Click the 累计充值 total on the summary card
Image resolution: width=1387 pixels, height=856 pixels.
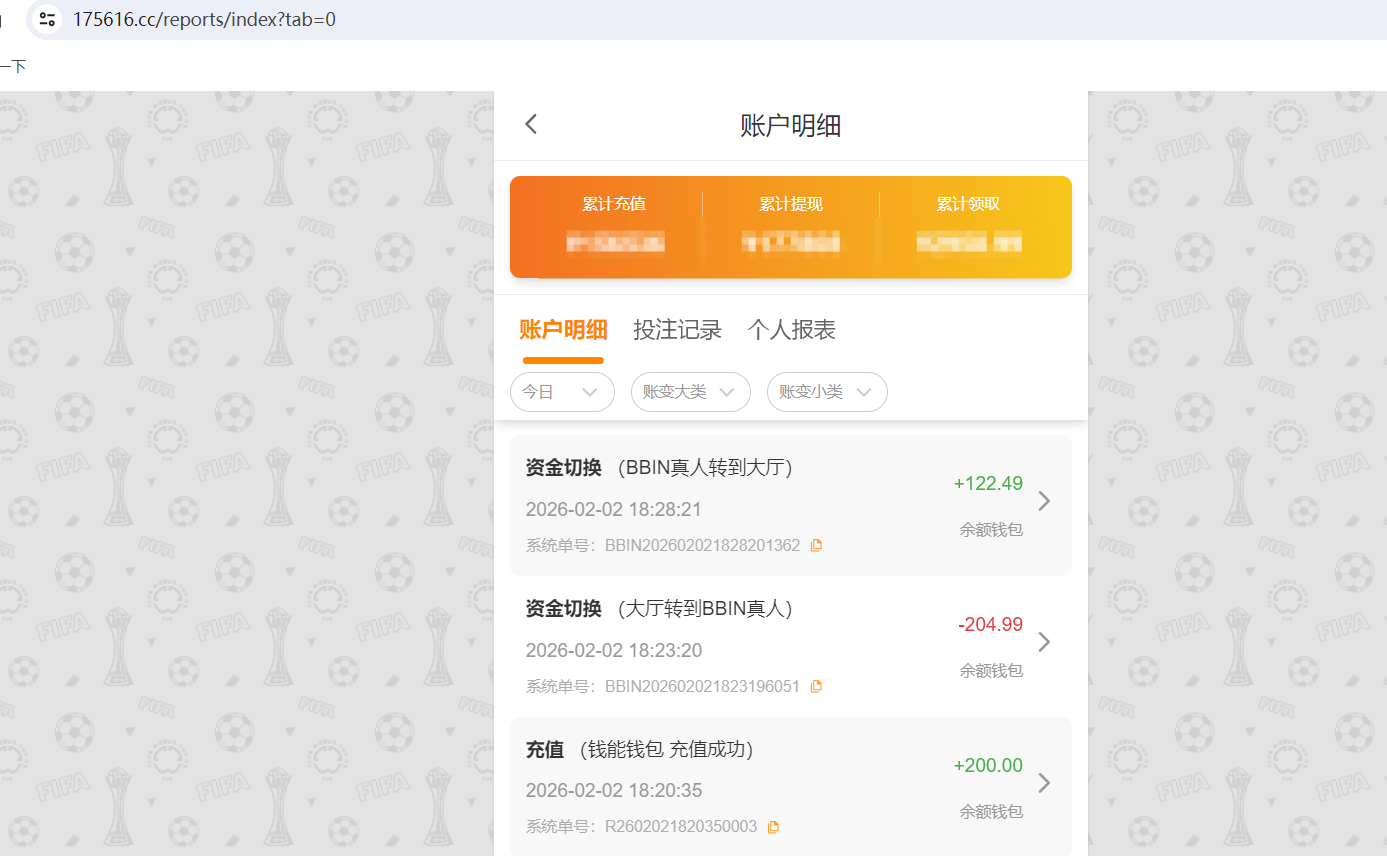point(614,204)
